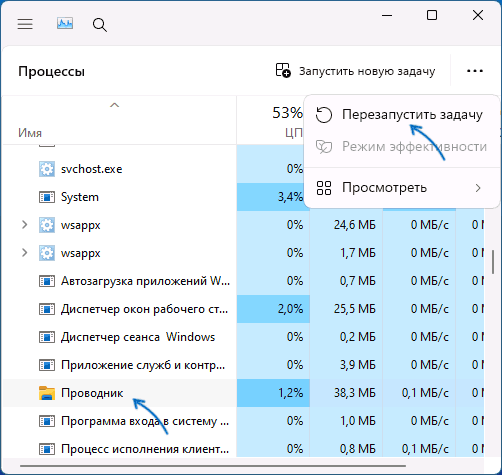
Task: Click gear icon of wsappx 1,7 МБ row
Action: coord(47,253)
